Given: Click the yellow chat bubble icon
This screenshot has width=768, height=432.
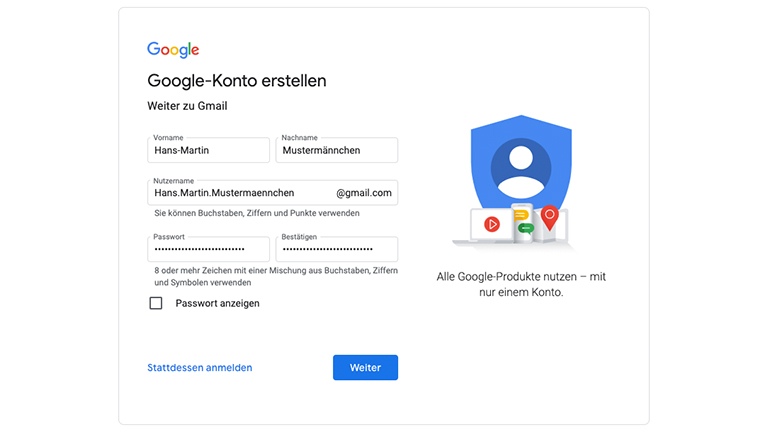Looking at the screenshot, I should coord(520,215).
